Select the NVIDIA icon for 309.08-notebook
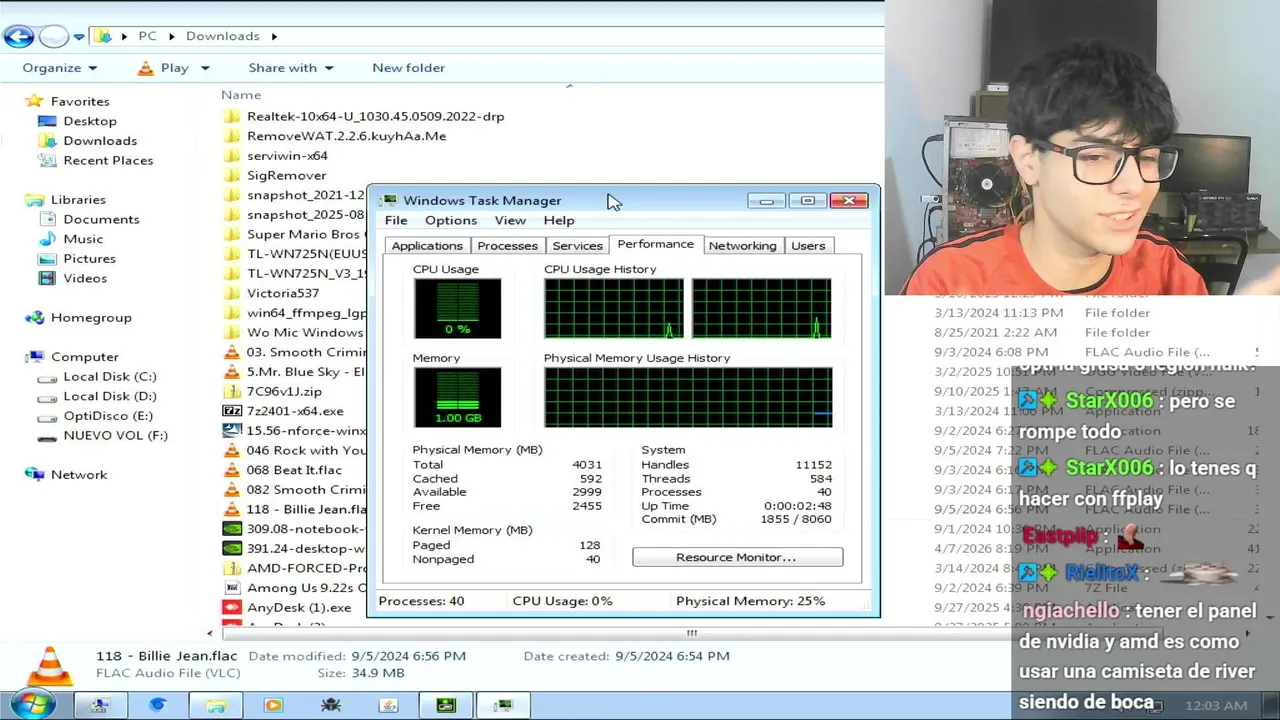 pos(232,529)
